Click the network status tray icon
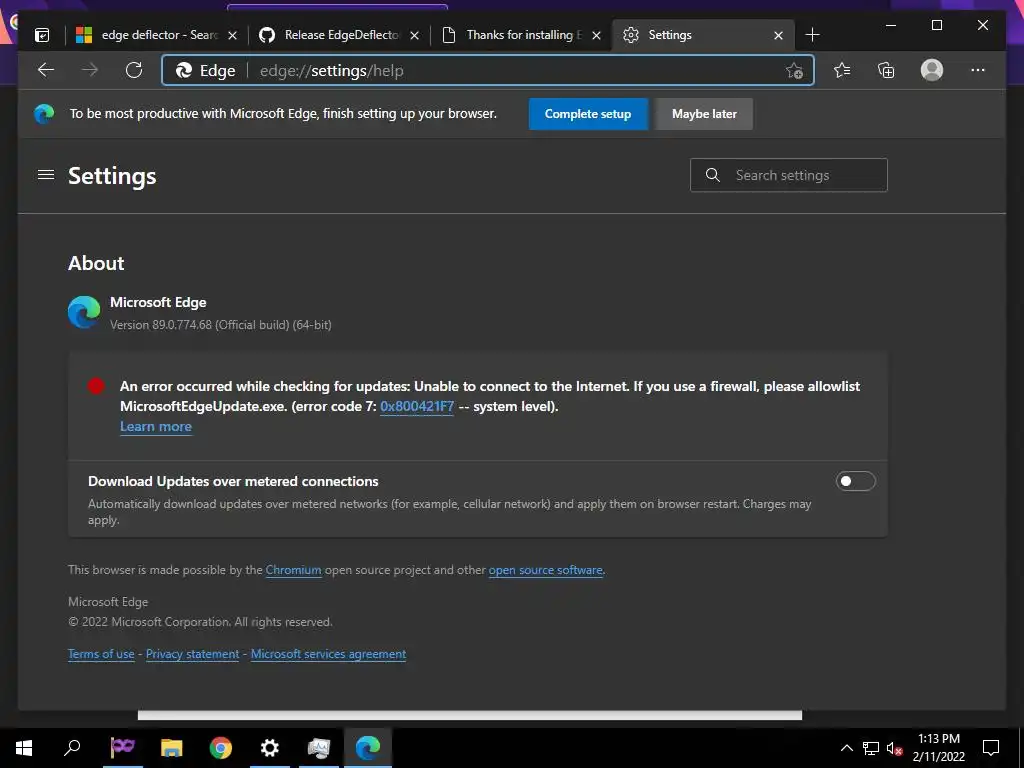Screen dimensions: 1024x768 pyautogui.click(x=871, y=748)
